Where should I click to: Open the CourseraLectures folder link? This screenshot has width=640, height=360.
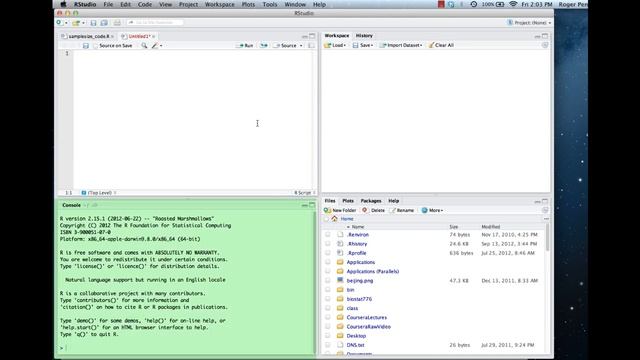click(367, 317)
